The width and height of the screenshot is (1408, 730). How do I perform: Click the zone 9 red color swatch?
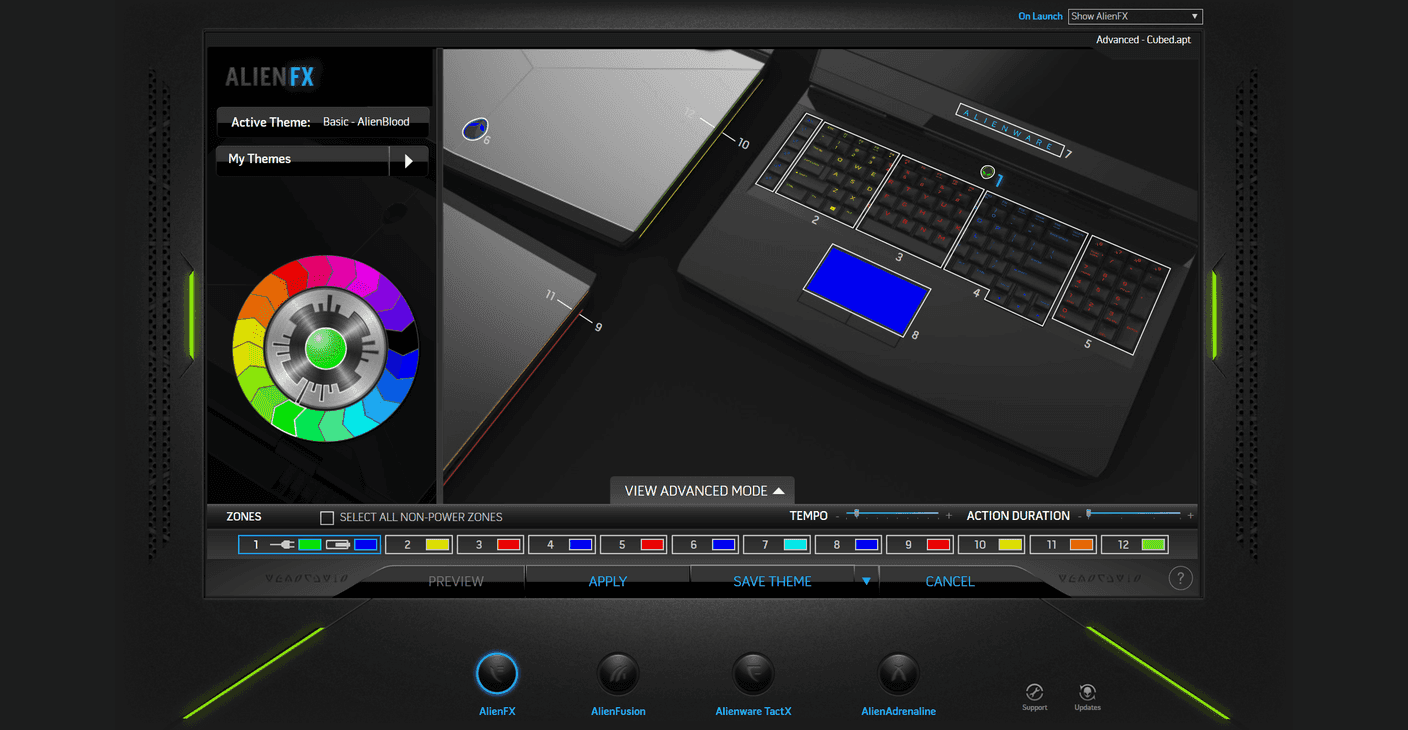938,545
